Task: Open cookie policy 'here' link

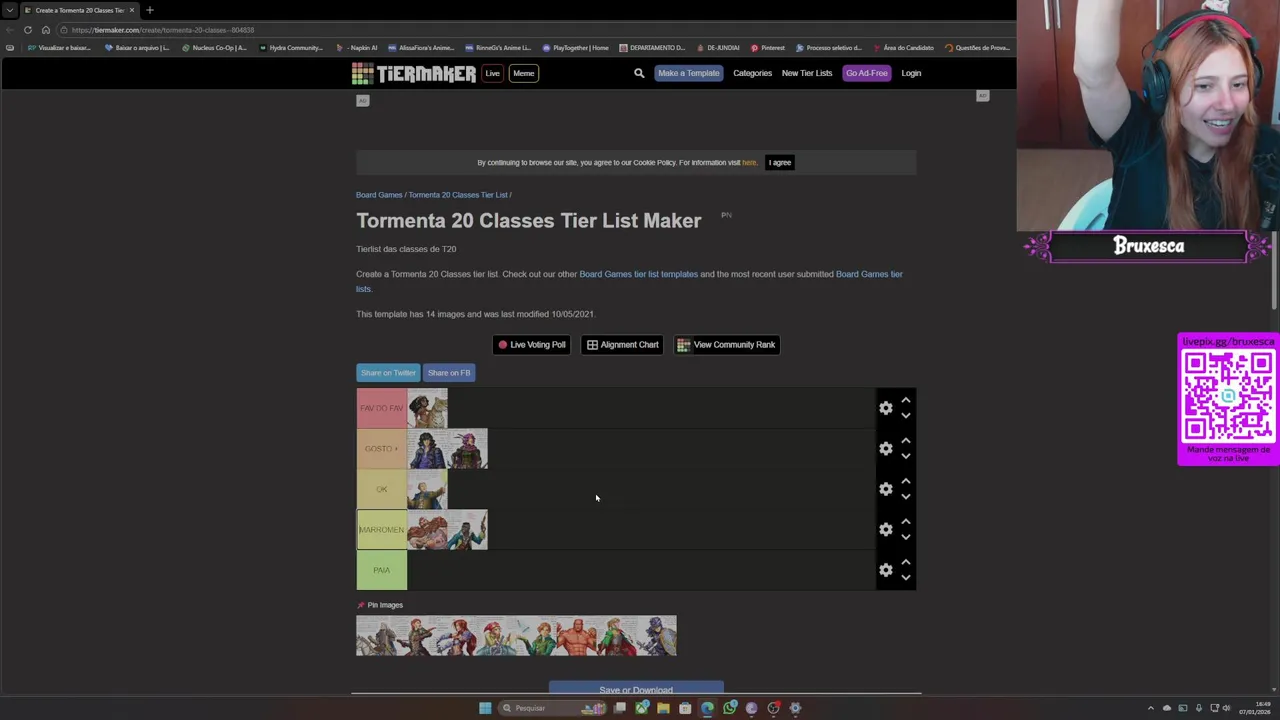Action: coord(749,162)
